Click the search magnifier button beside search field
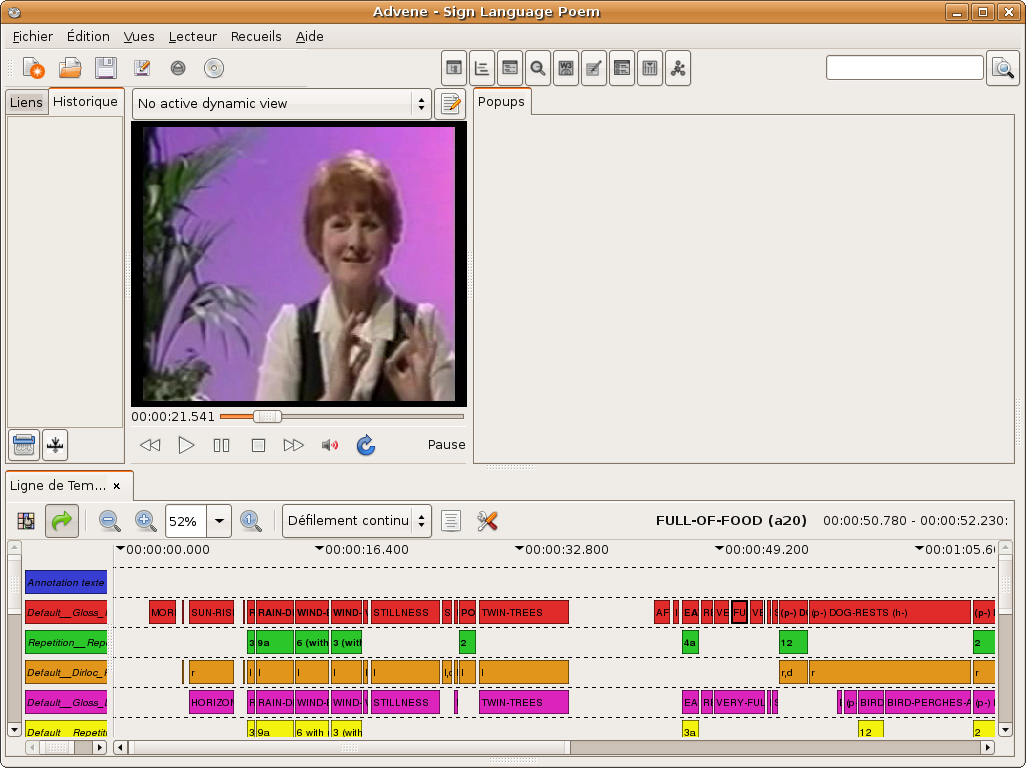 pos(1002,68)
